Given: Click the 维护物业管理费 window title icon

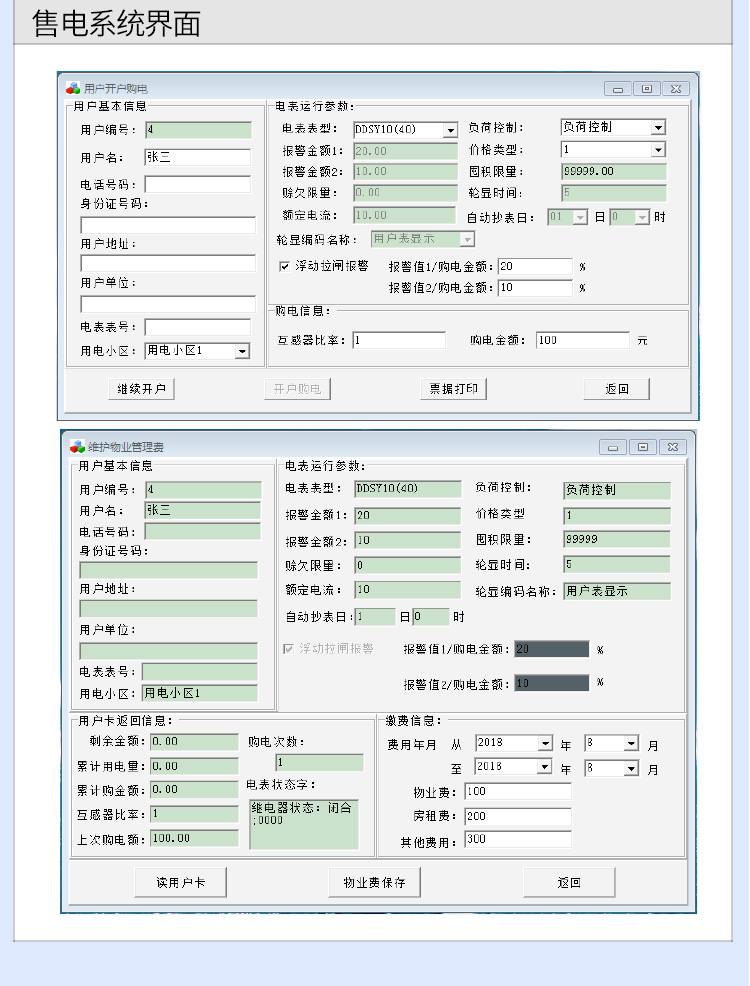Looking at the screenshot, I should pyautogui.click(x=77, y=446).
